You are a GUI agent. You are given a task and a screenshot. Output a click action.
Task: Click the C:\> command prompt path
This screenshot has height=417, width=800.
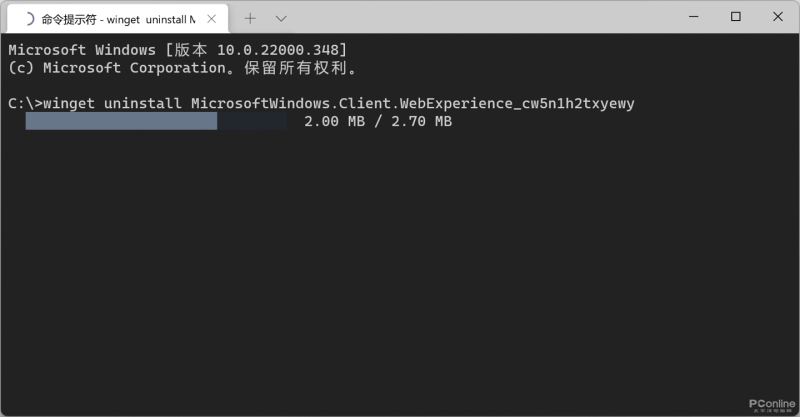(x=26, y=103)
